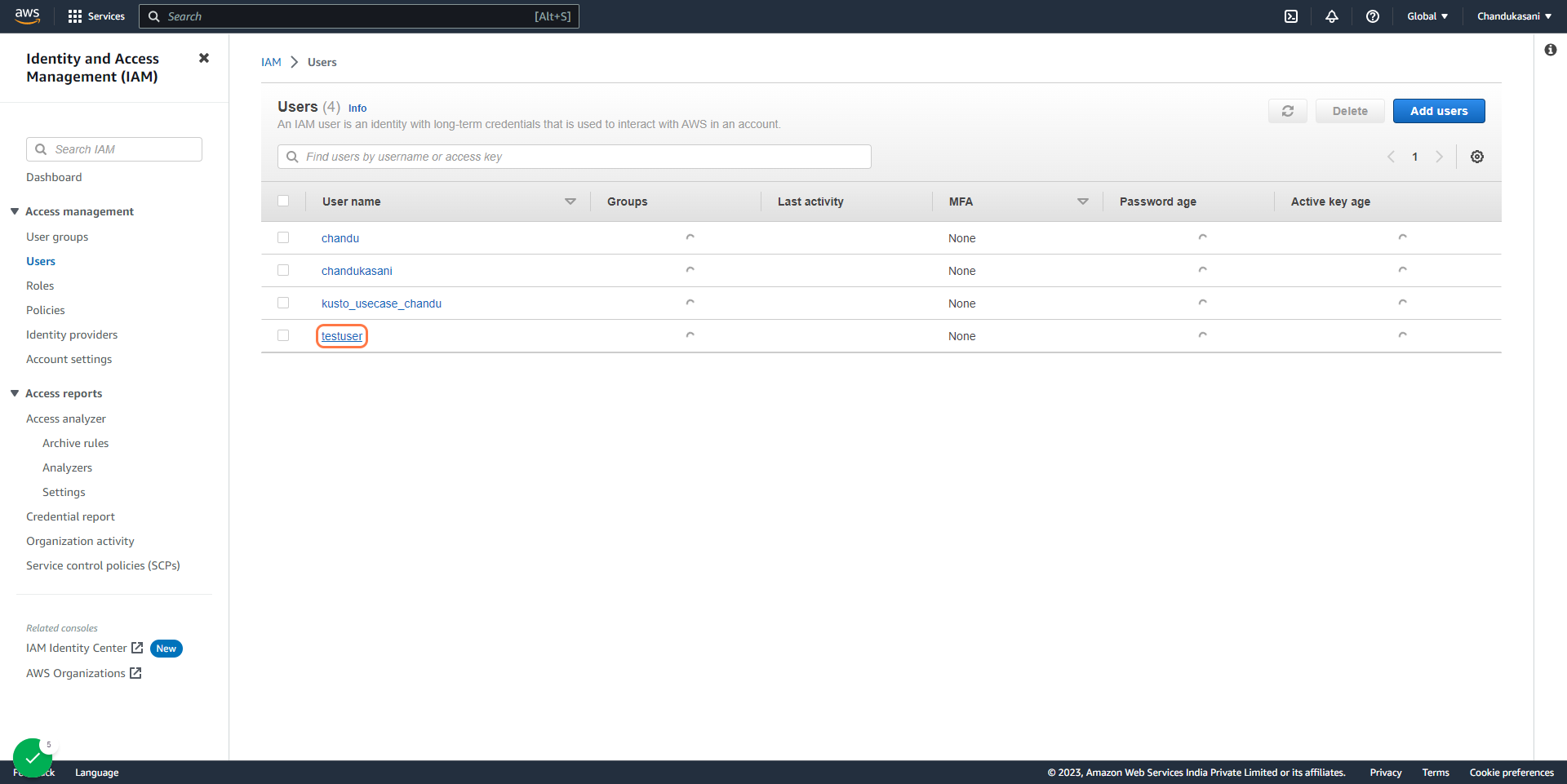Screen dimensions: 1567x784
Task: Click the Info link beside Users
Action: click(x=357, y=108)
